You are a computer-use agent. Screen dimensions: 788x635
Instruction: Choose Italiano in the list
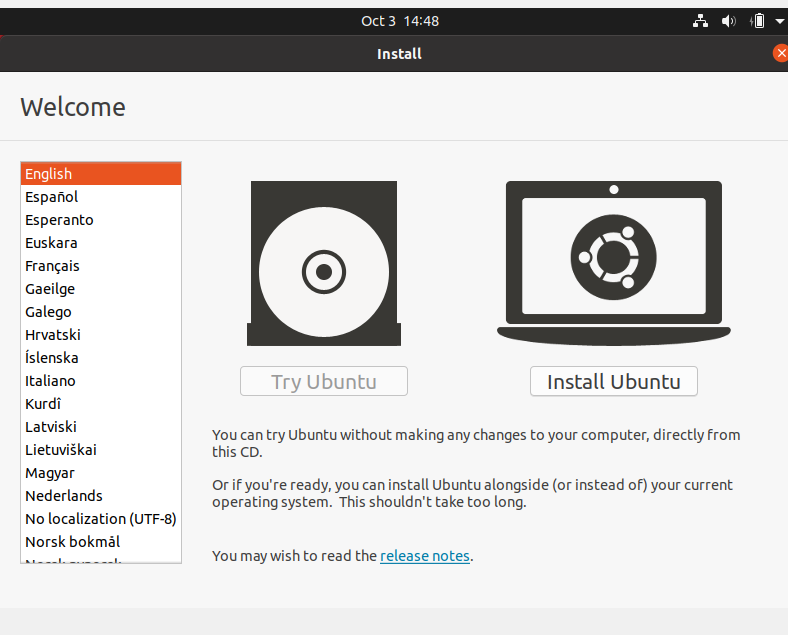point(101,381)
